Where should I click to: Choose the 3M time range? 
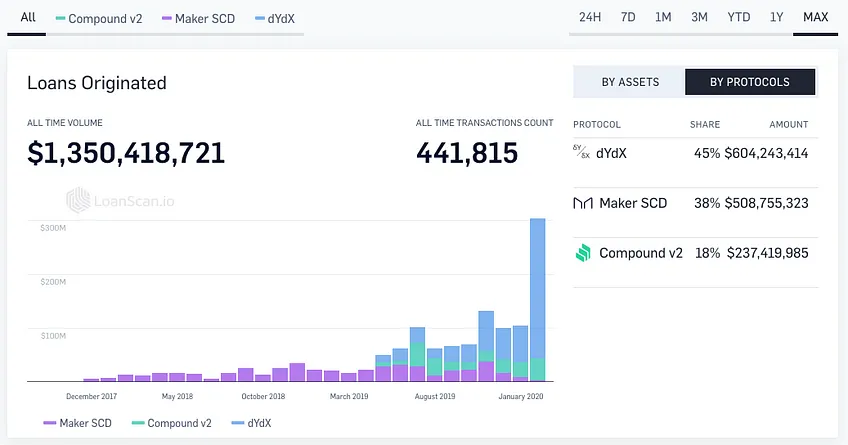(699, 17)
